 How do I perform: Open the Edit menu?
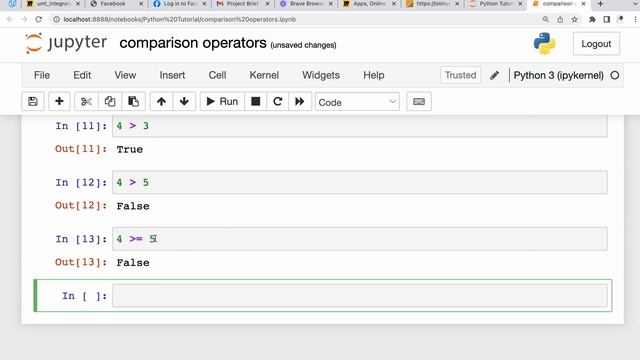click(x=82, y=75)
